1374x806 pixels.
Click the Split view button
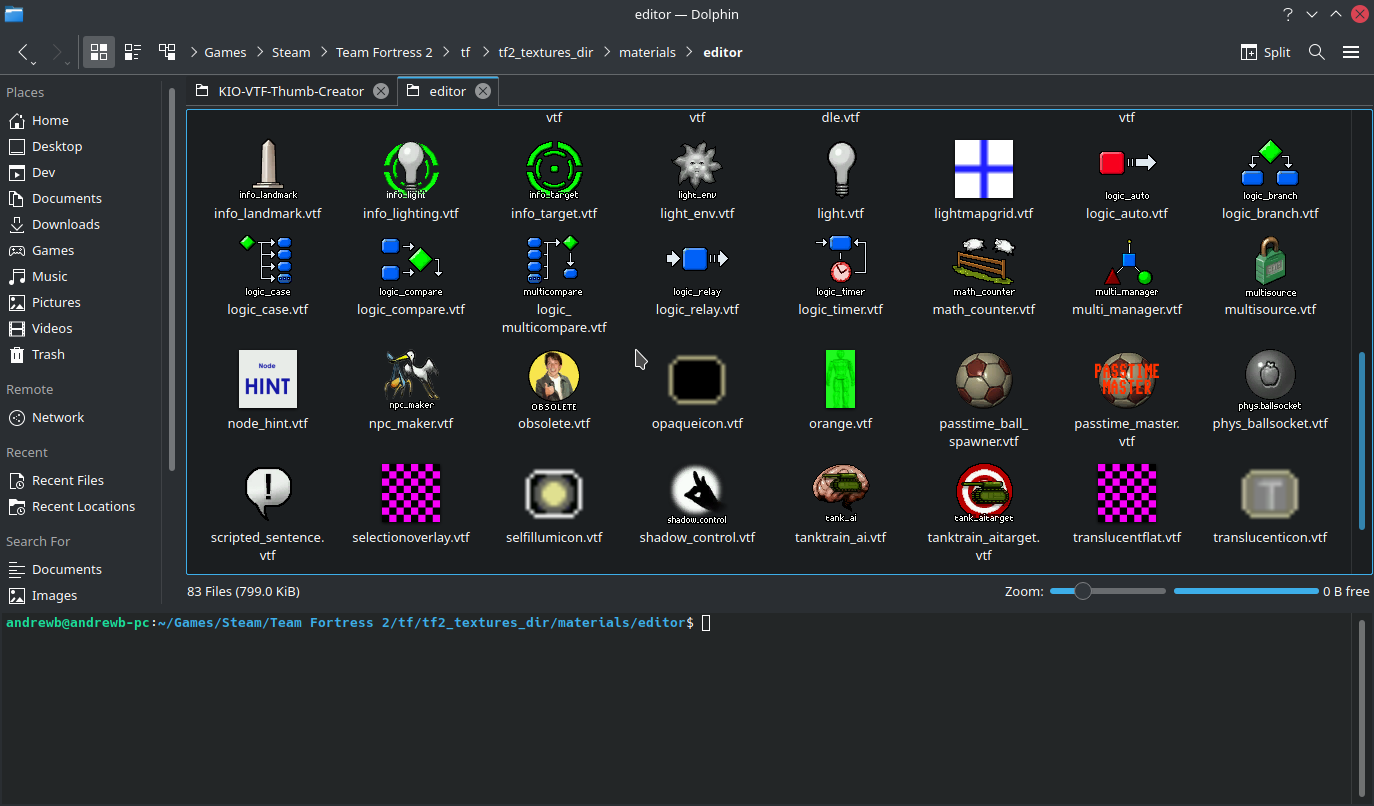click(1265, 52)
